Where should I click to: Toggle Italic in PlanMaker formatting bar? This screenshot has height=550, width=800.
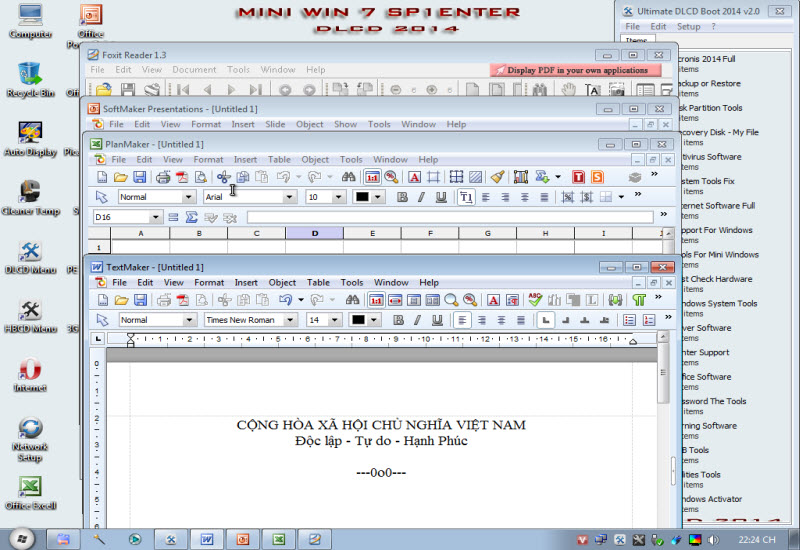click(x=421, y=197)
